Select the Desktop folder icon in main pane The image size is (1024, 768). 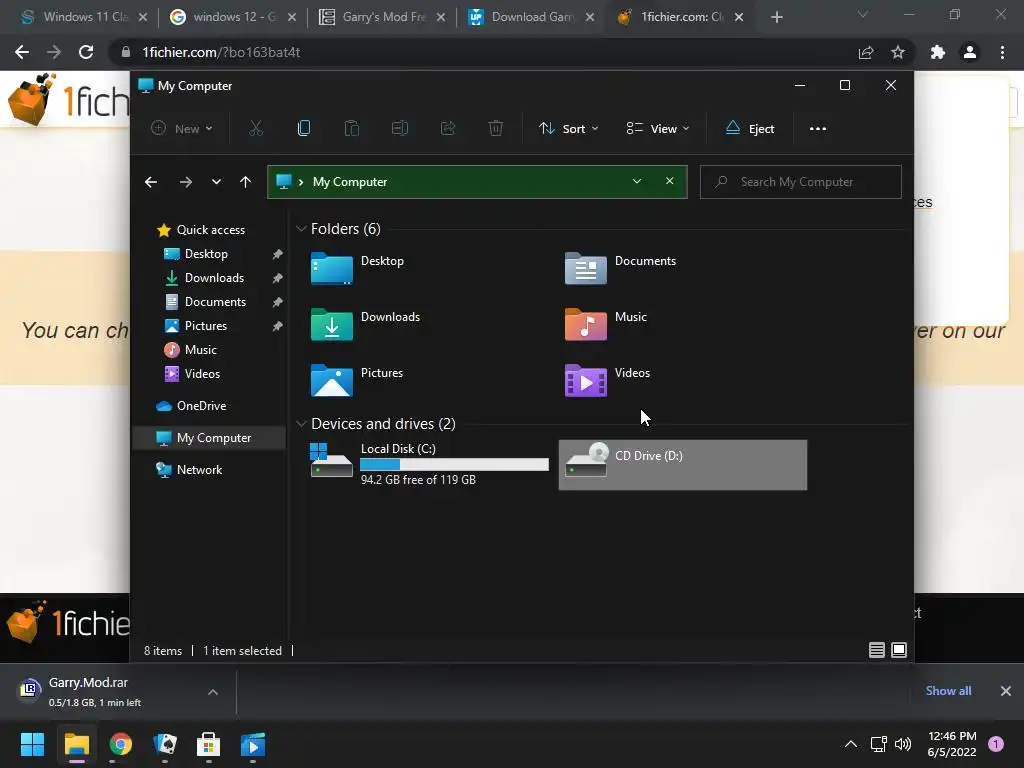click(332, 268)
